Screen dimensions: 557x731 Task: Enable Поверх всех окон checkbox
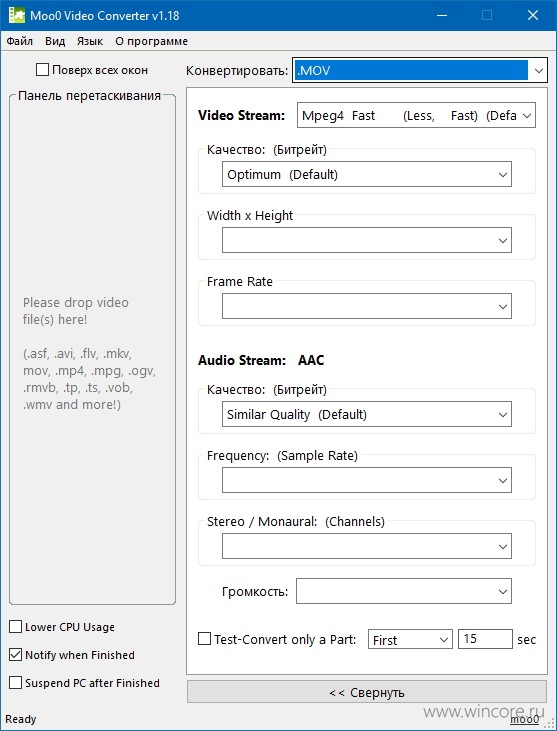pos(42,70)
